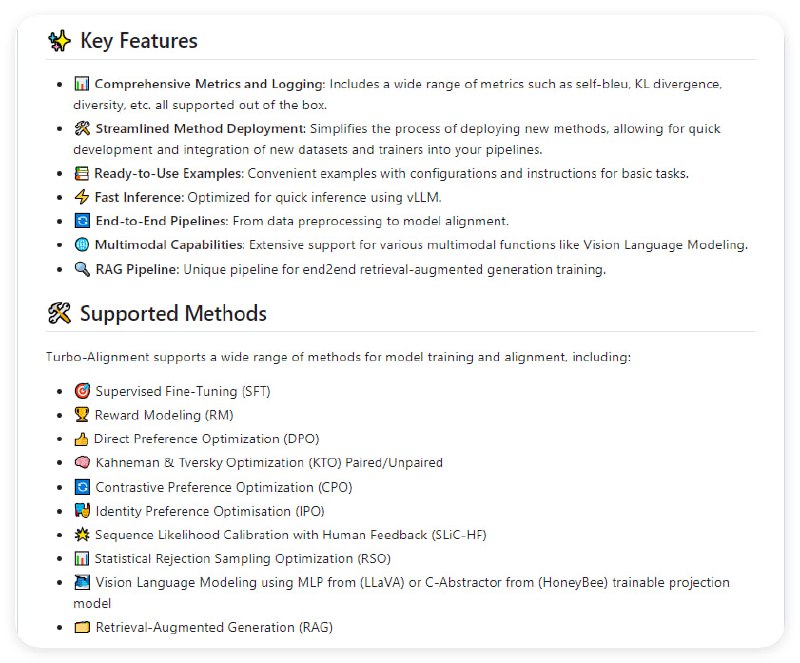Click the magnifying glass icon before RAG Pipeline
800x663 pixels.
point(82,269)
